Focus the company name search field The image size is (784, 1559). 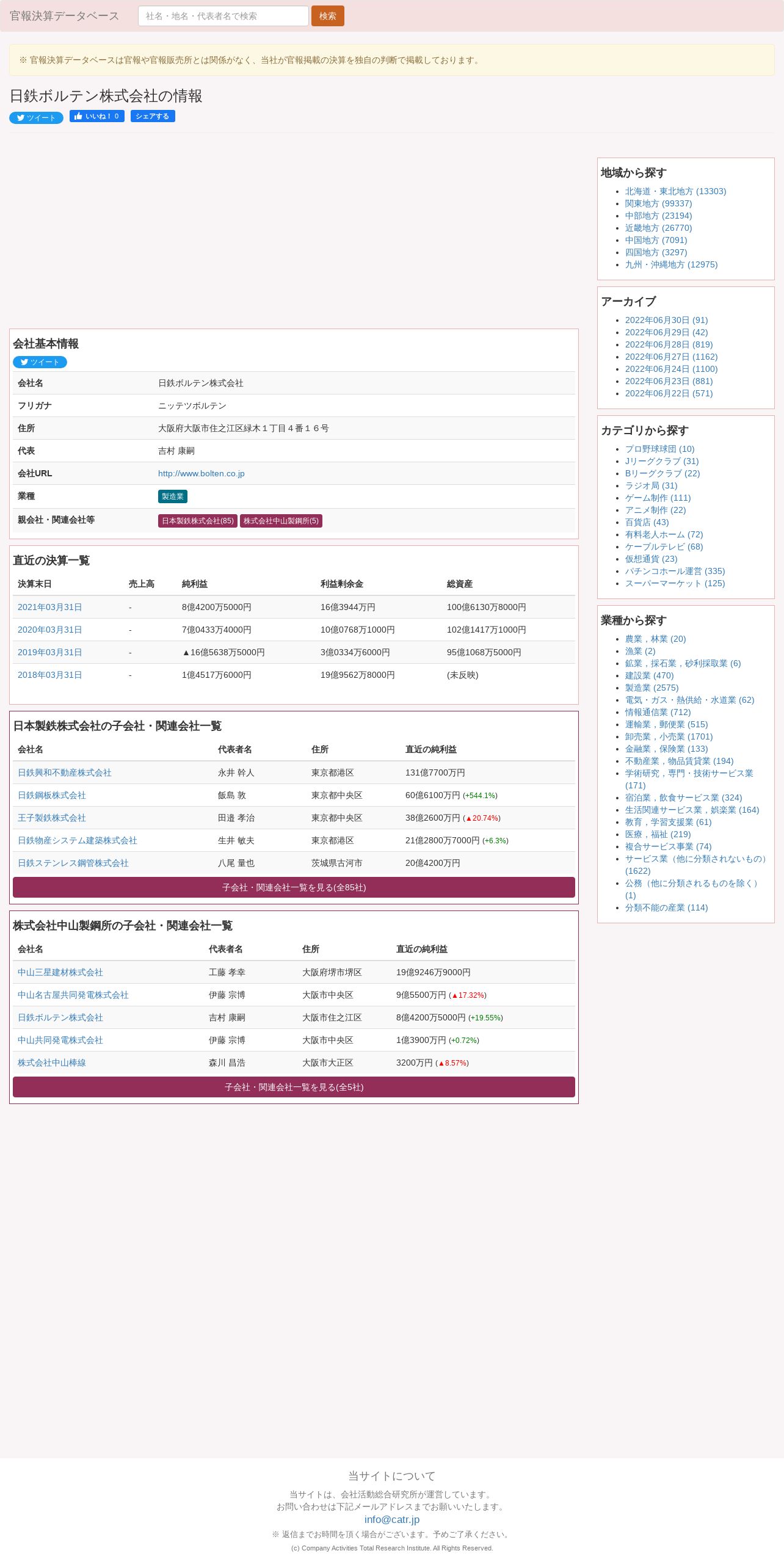point(223,16)
